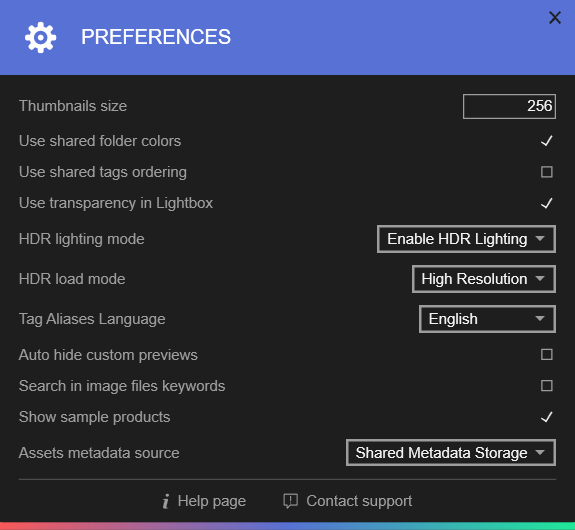
Task: Disable Use shared folder colors checkmark
Action: coord(546,141)
